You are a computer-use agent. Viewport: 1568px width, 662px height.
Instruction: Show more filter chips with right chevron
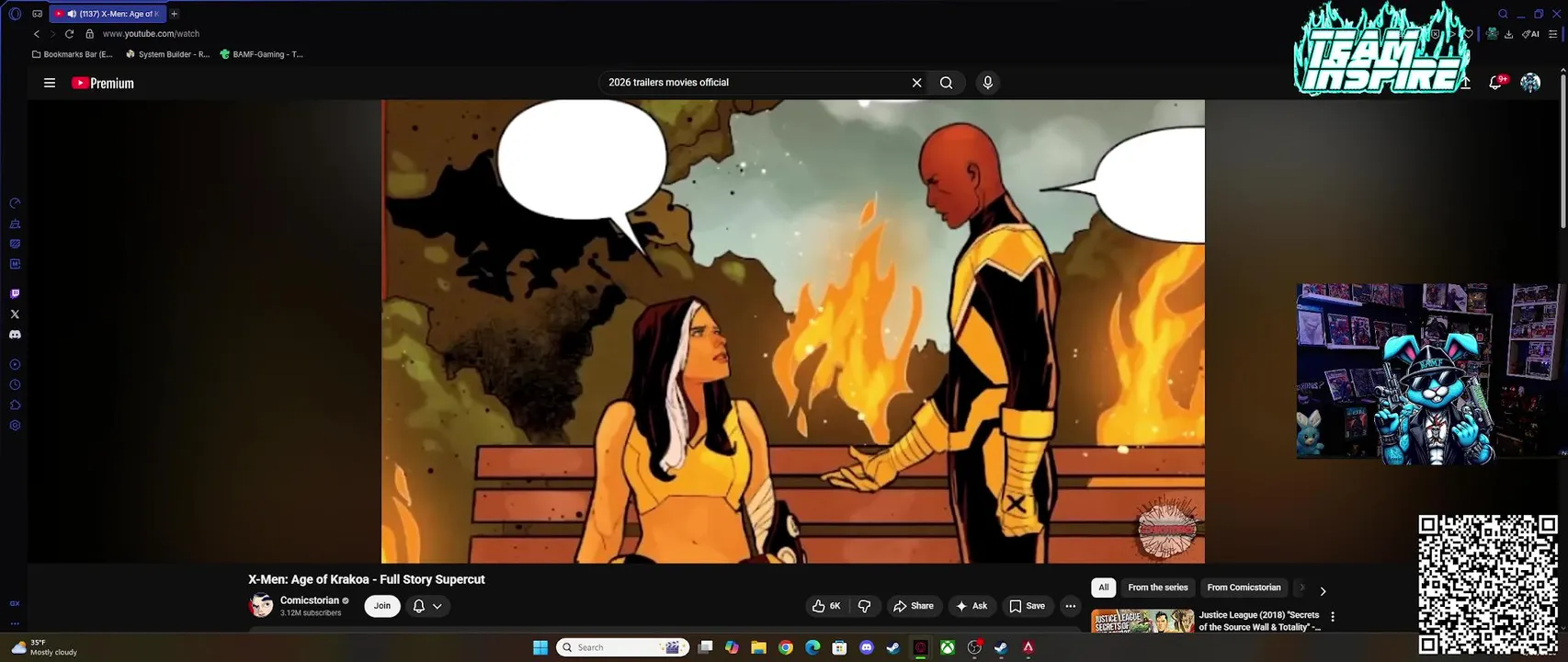(x=1323, y=591)
